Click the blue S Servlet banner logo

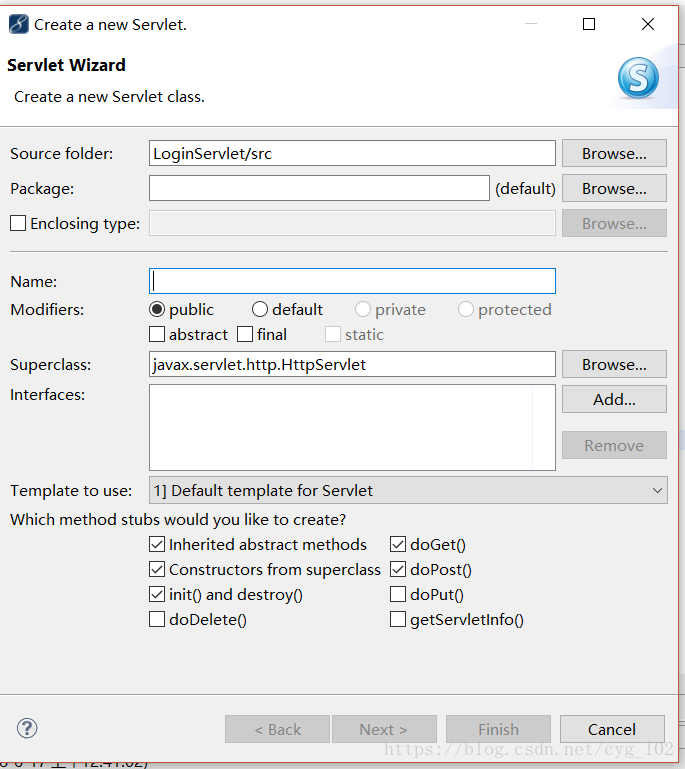[638, 77]
